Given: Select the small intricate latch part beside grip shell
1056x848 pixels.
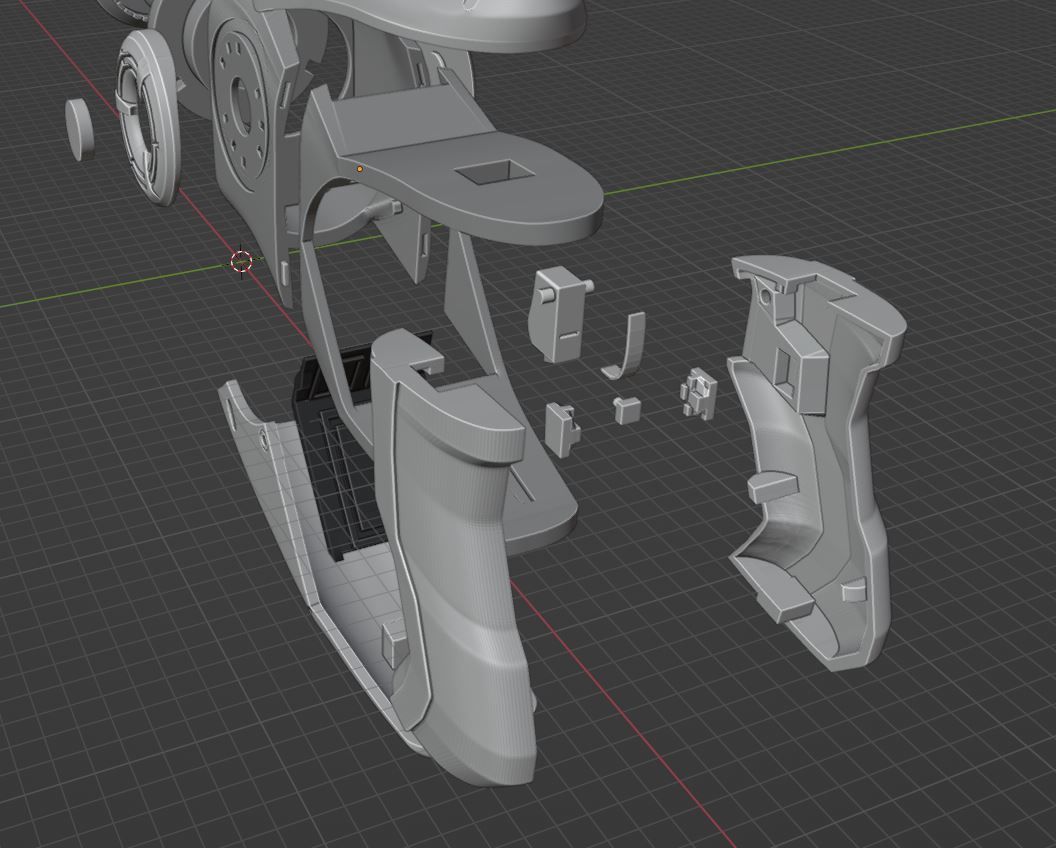Looking at the screenshot, I should coord(698,394).
